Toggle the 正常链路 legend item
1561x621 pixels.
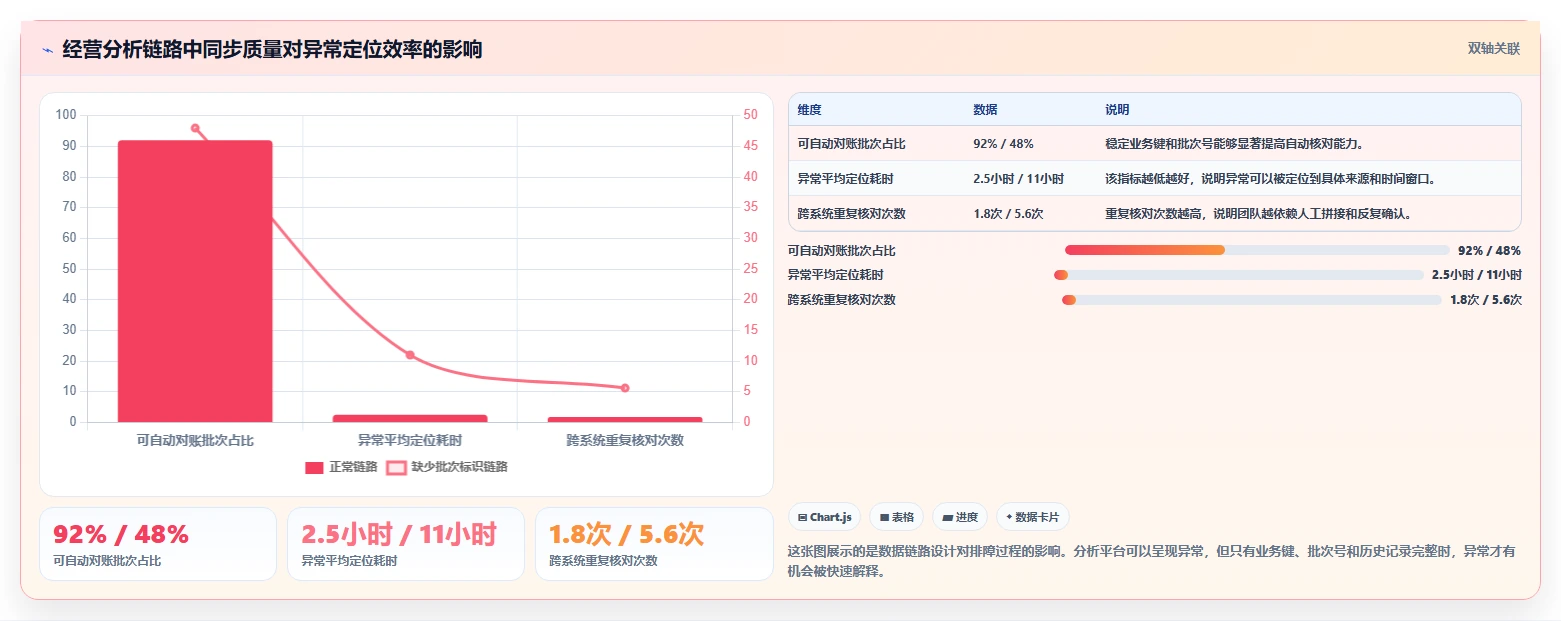click(341, 467)
